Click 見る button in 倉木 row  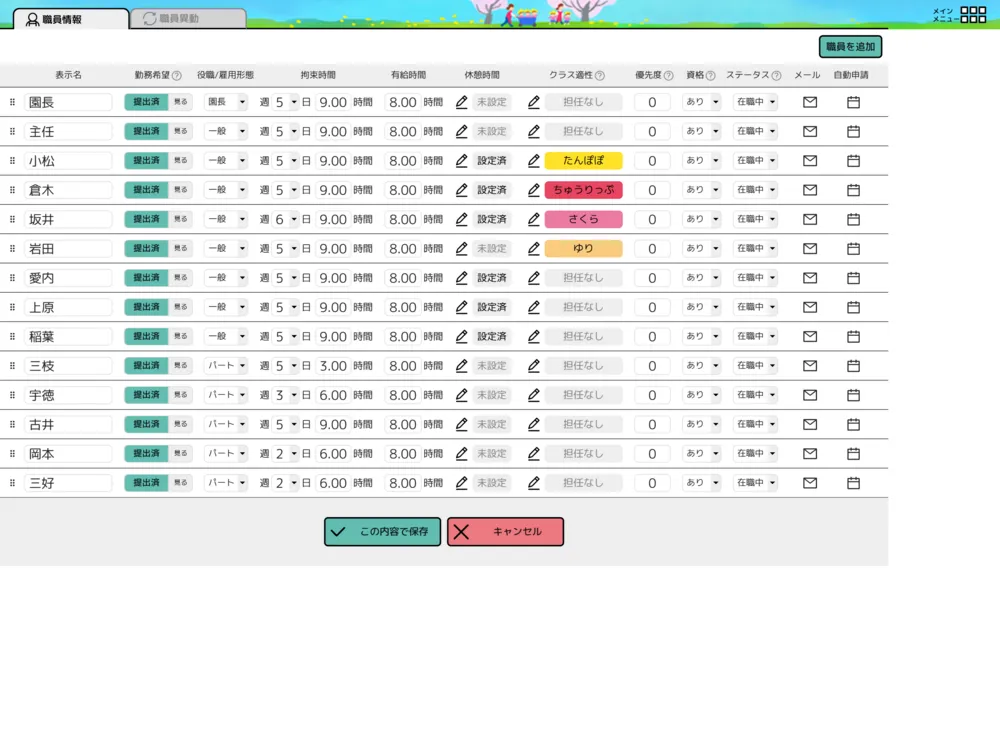point(180,190)
